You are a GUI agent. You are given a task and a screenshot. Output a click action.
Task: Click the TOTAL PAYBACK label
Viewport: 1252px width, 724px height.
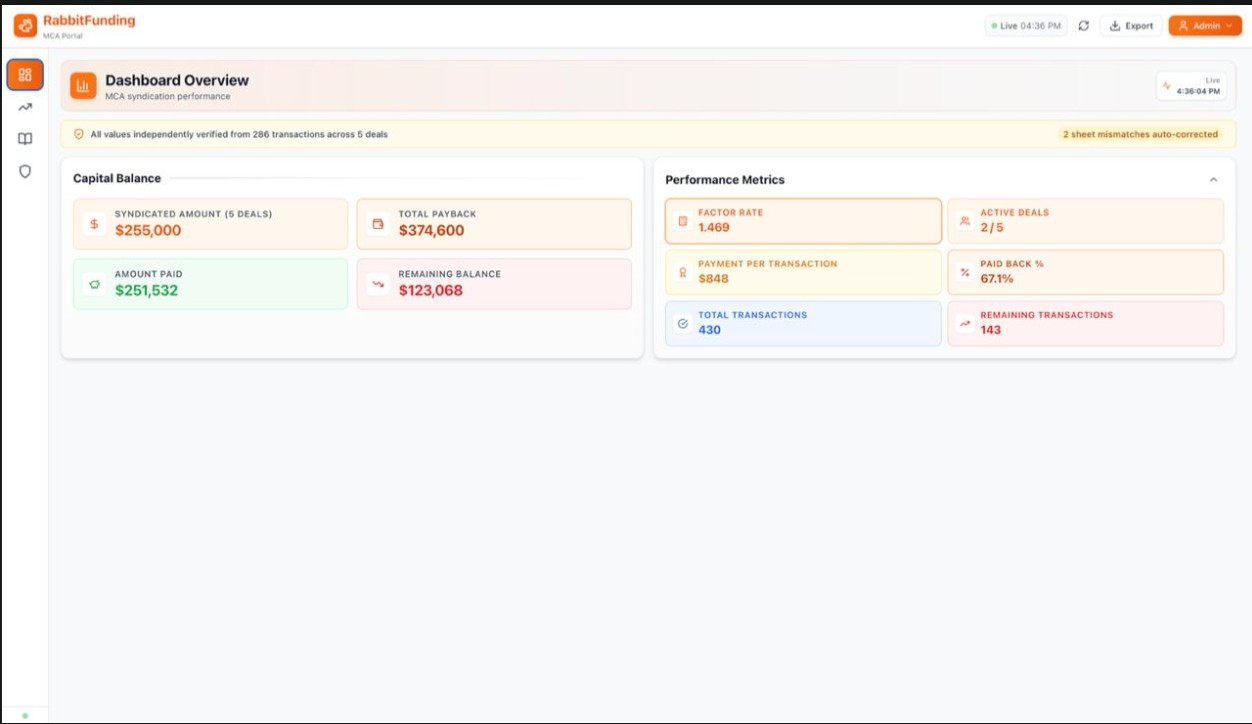click(x=437, y=214)
